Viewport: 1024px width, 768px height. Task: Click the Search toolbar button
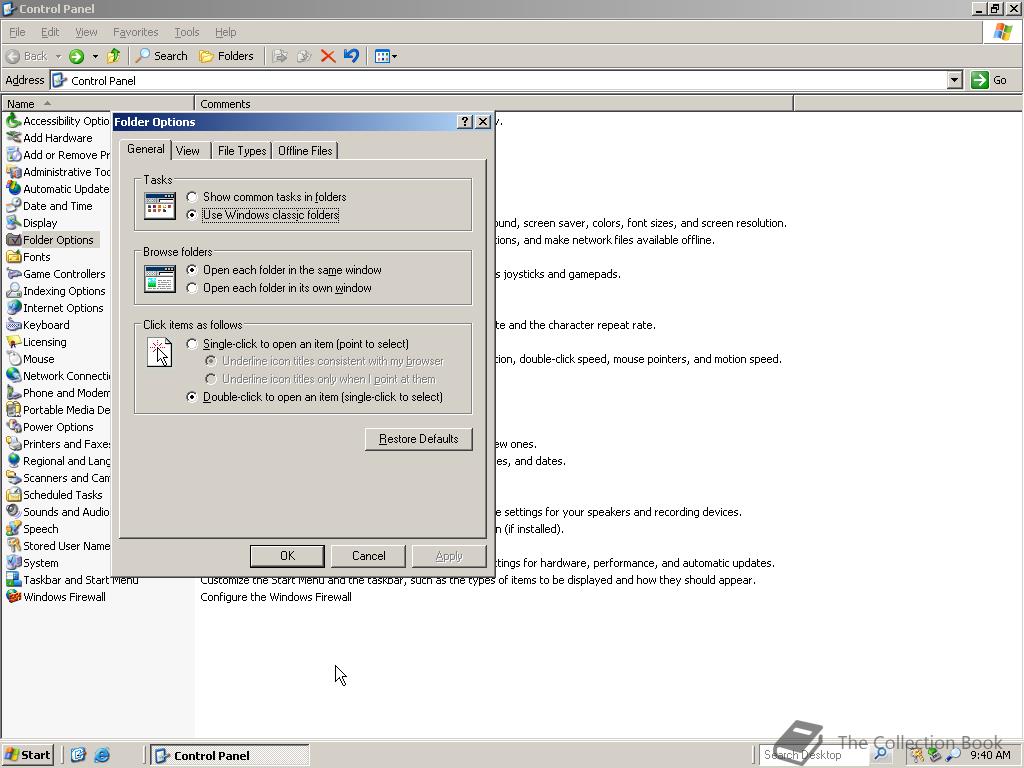click(x=161, y=56)
